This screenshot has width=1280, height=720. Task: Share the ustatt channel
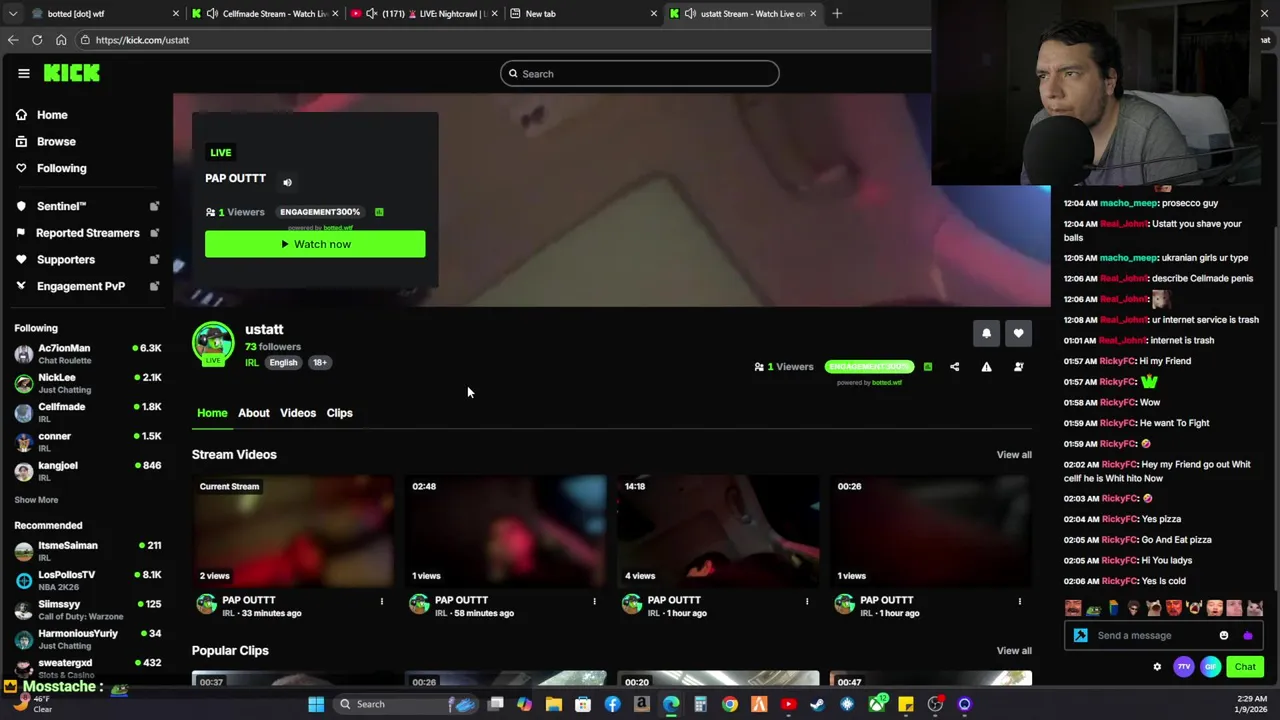[x=954, y=367]
